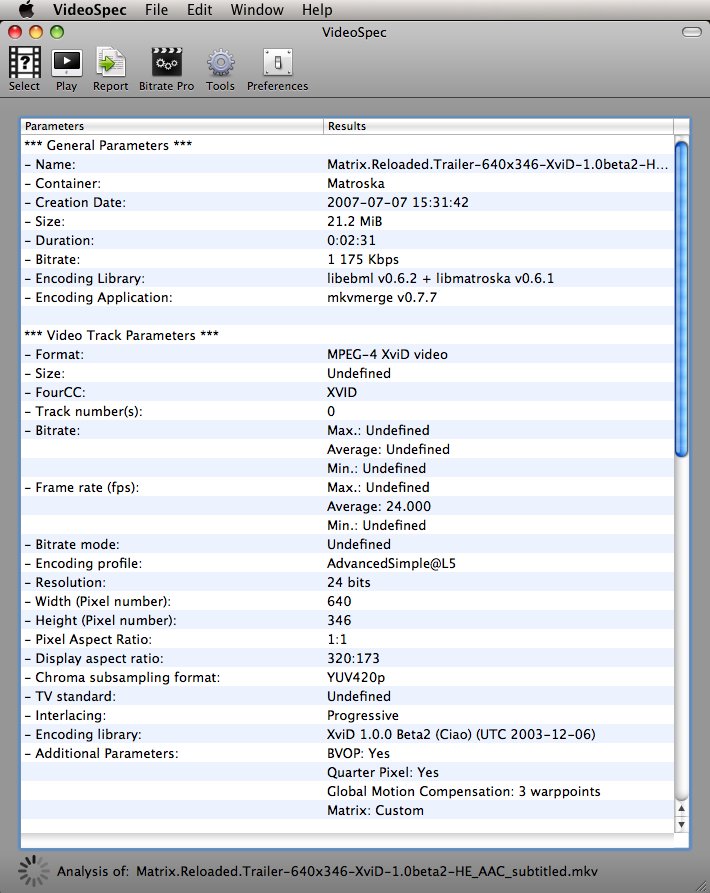Click the scroll up arrow
This screenshot has width=710, height=893.
tap(682, 809)
